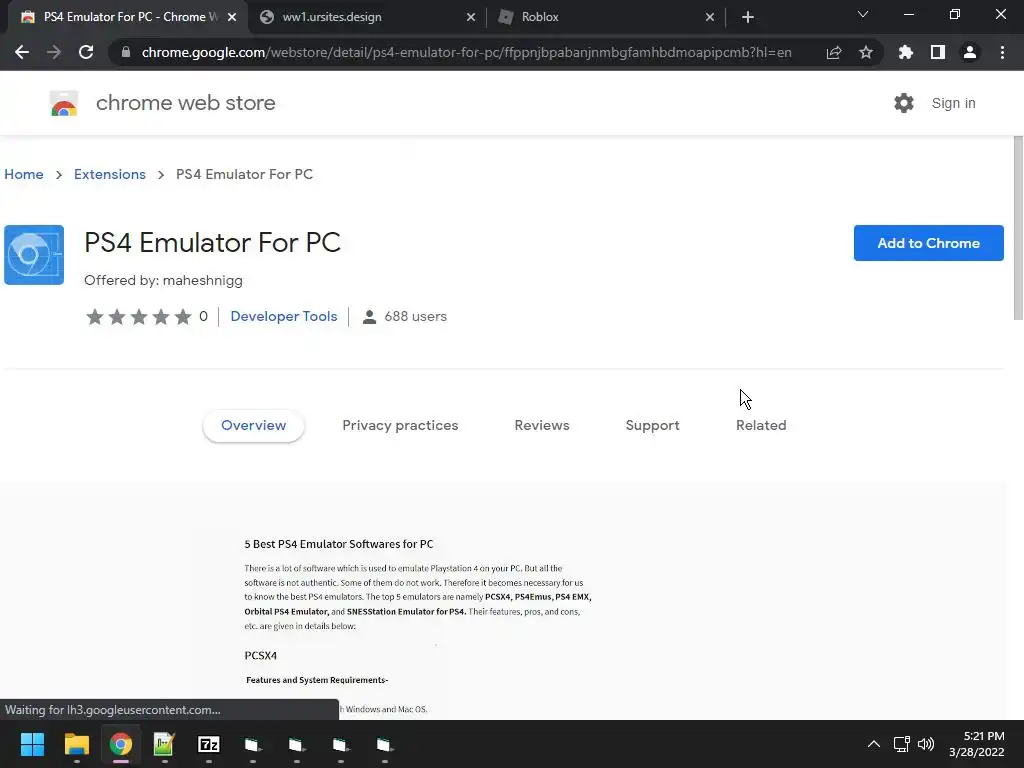1024x768 pixels.
Task: Close the ww1.ursites.design tab
Action: 471,17
